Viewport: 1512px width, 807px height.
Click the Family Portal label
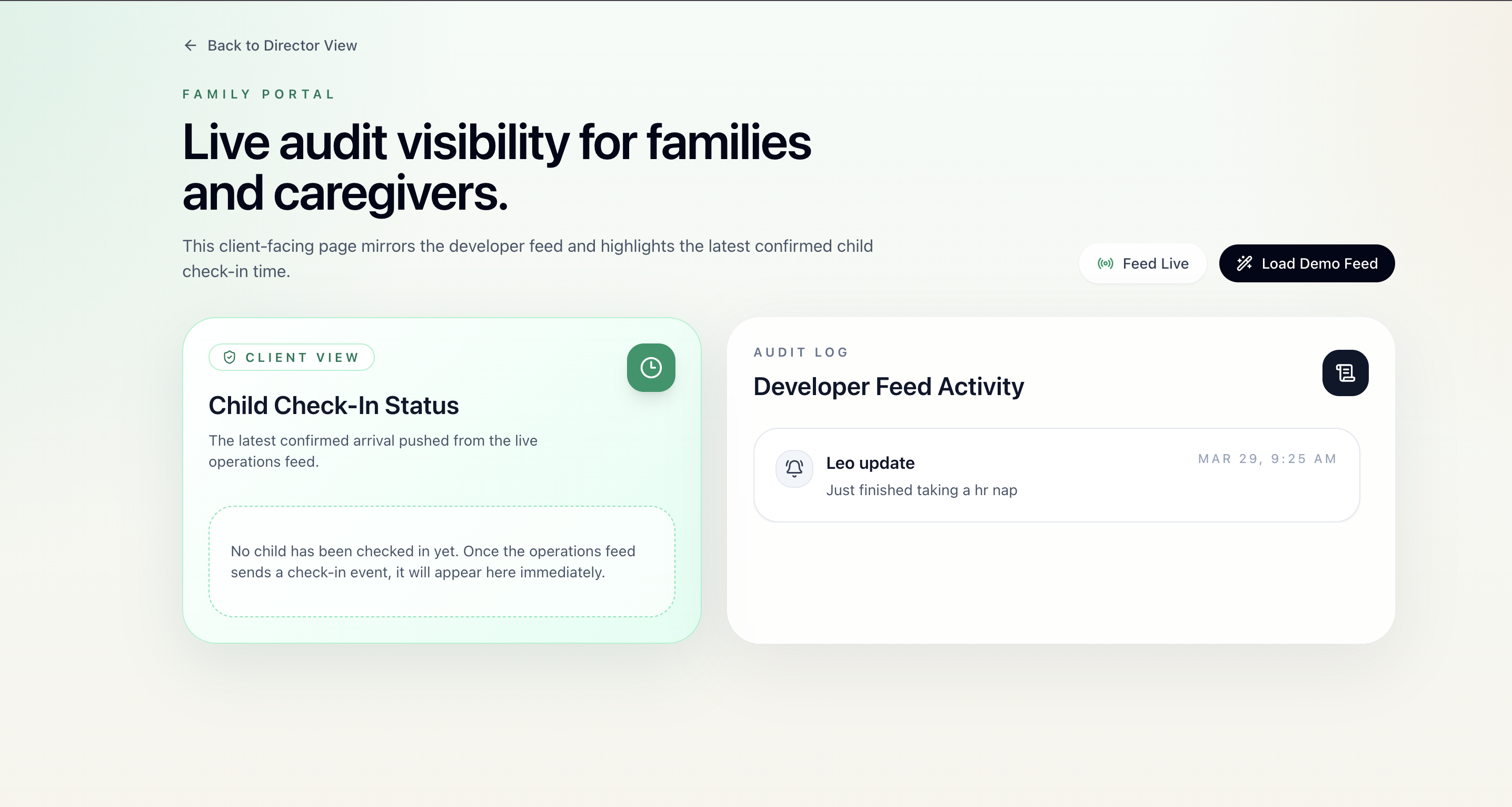coord(258,94)
